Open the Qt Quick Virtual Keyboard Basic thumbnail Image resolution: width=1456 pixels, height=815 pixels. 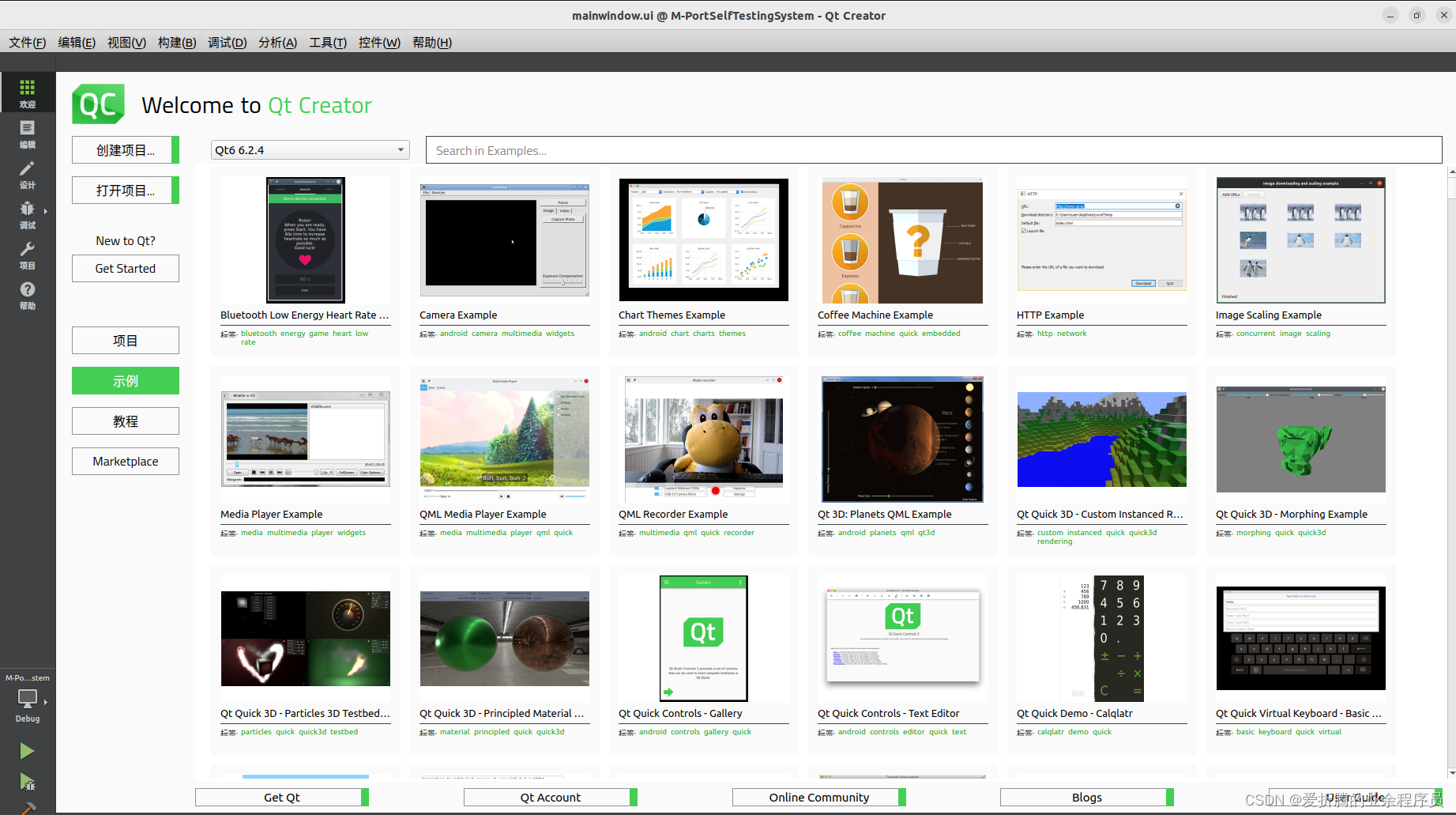point(1301,639)
